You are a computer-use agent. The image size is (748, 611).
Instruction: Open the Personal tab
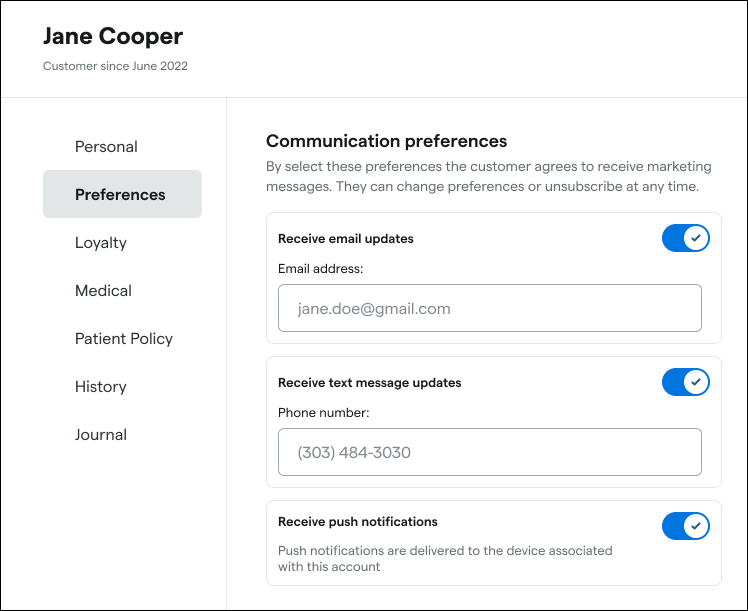click(x=106, y=147)
